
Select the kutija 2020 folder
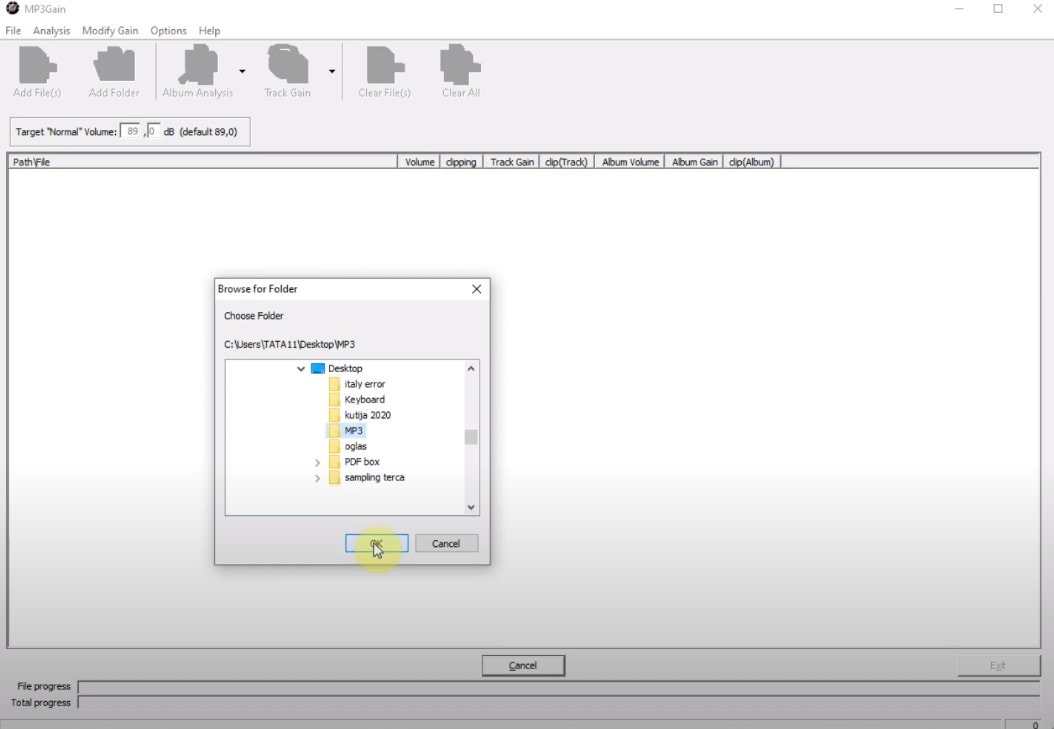[367, 415]
